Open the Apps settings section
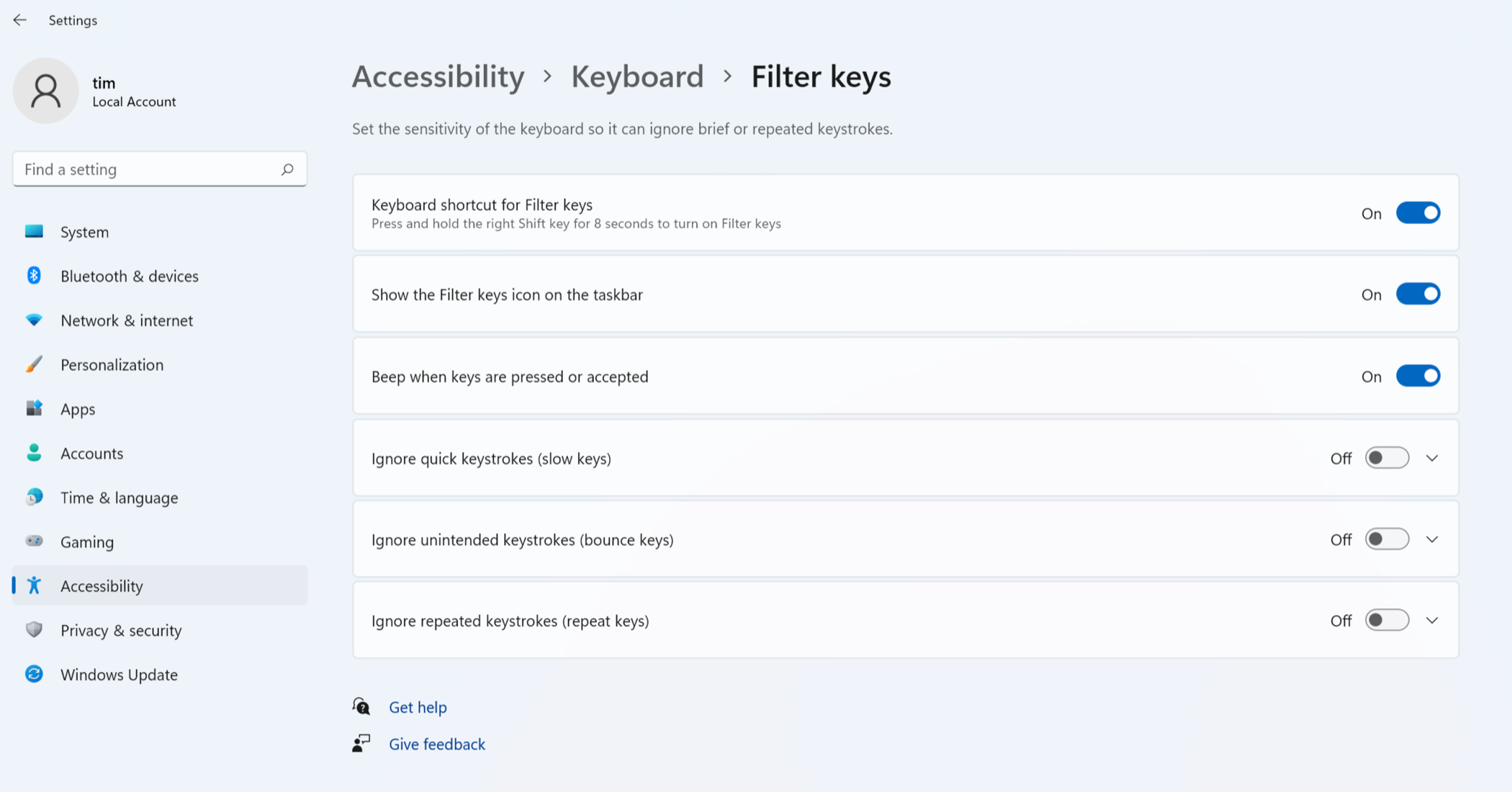 tap(78, 409)
